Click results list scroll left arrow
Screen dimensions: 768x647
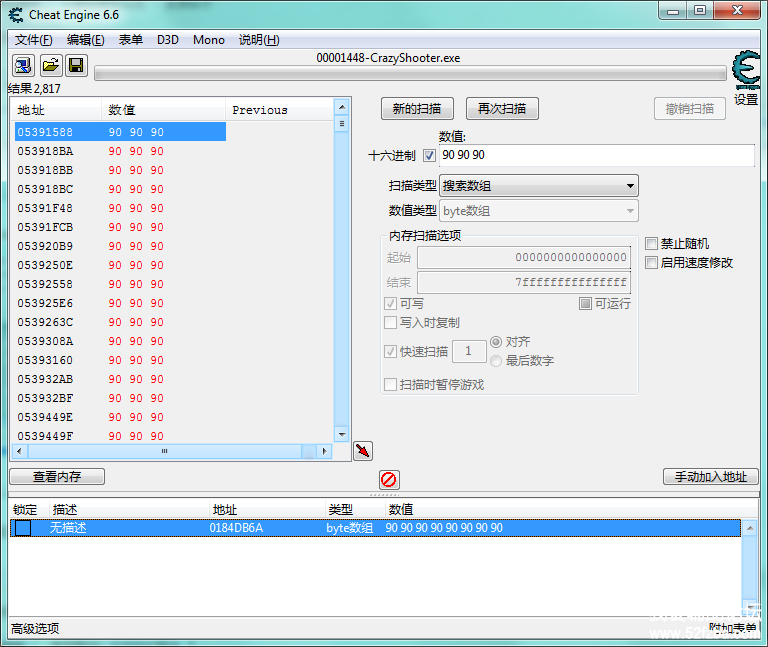point(19,451)
